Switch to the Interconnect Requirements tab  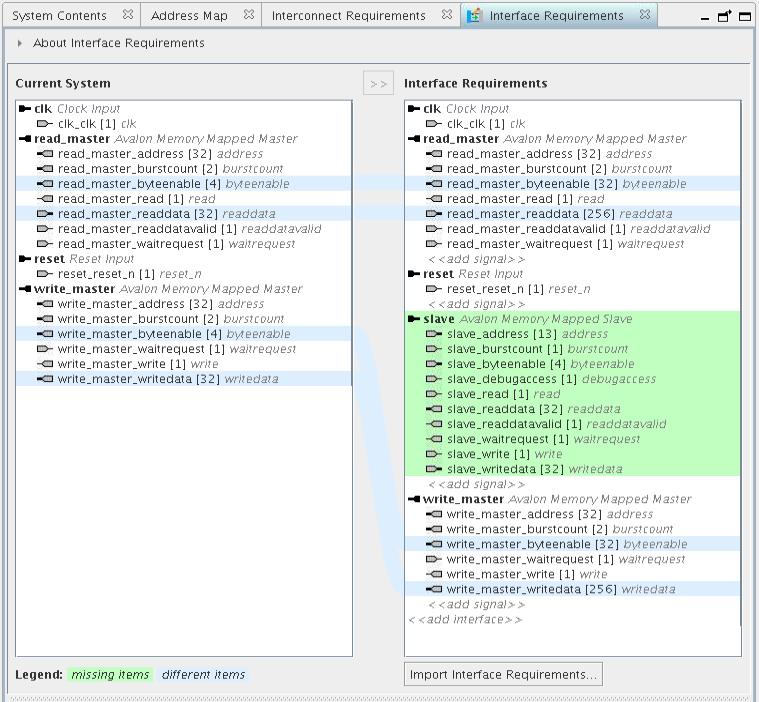(x=348, y=16)
